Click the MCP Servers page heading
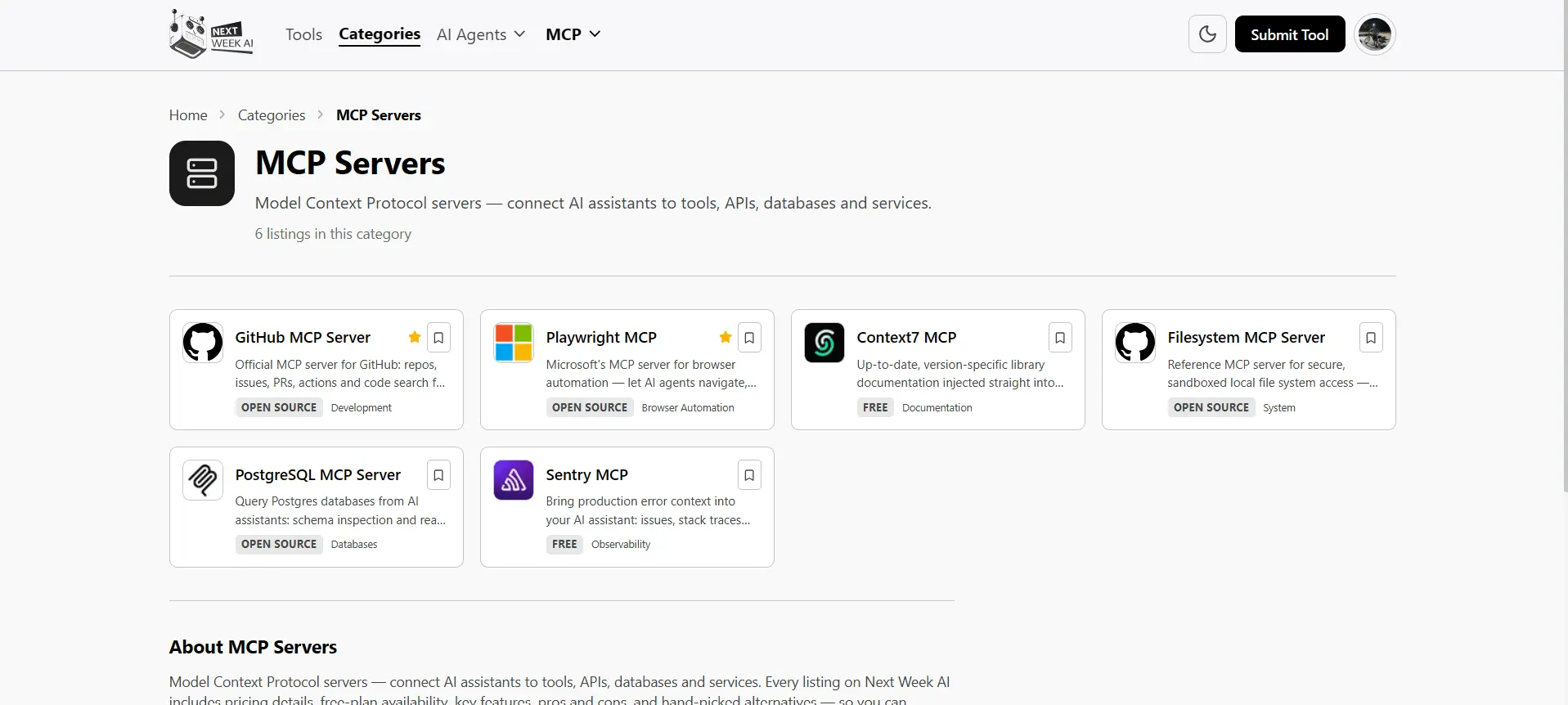Screen dimensions: 1568x705 pos(350,164)
